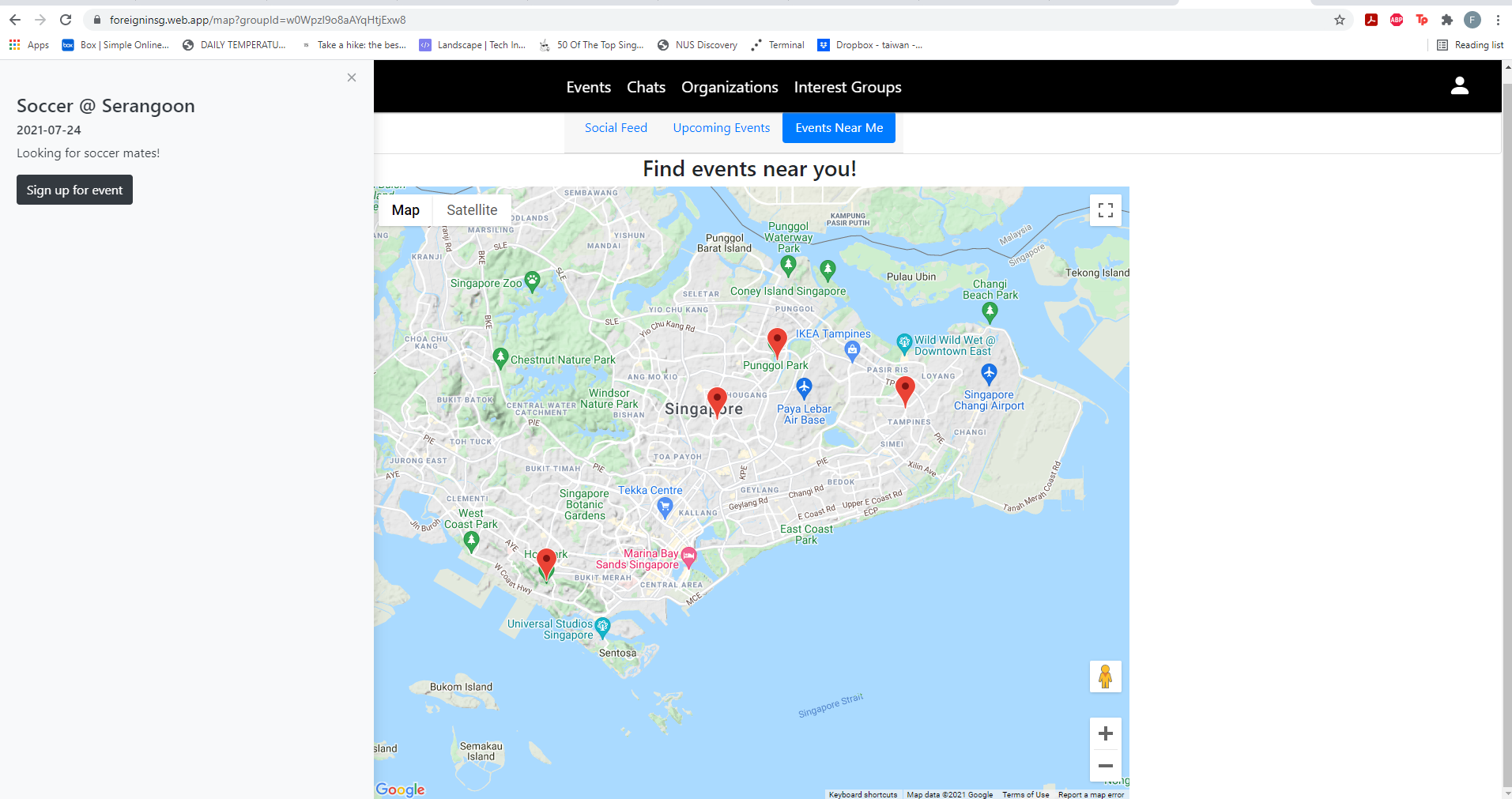Click the Chestnut Nature Park pin
Viewport: 1512px width, 799px height.
[x=500, y=359]
